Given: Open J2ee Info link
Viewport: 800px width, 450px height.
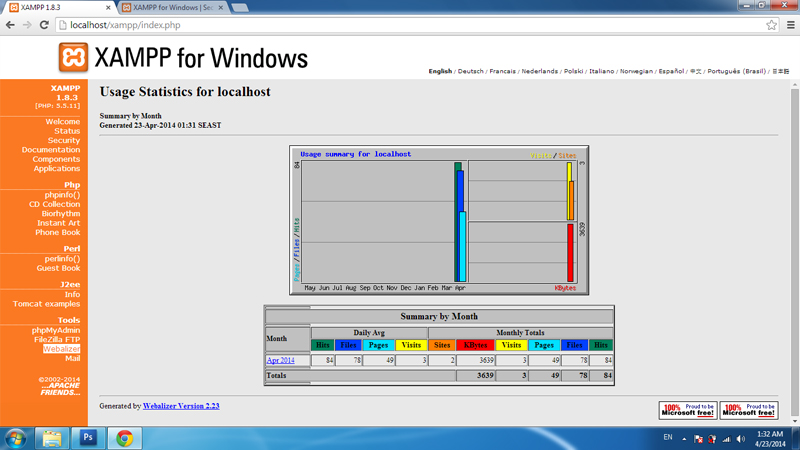Looking at the screenshot, I should click(x=72, y=294).
